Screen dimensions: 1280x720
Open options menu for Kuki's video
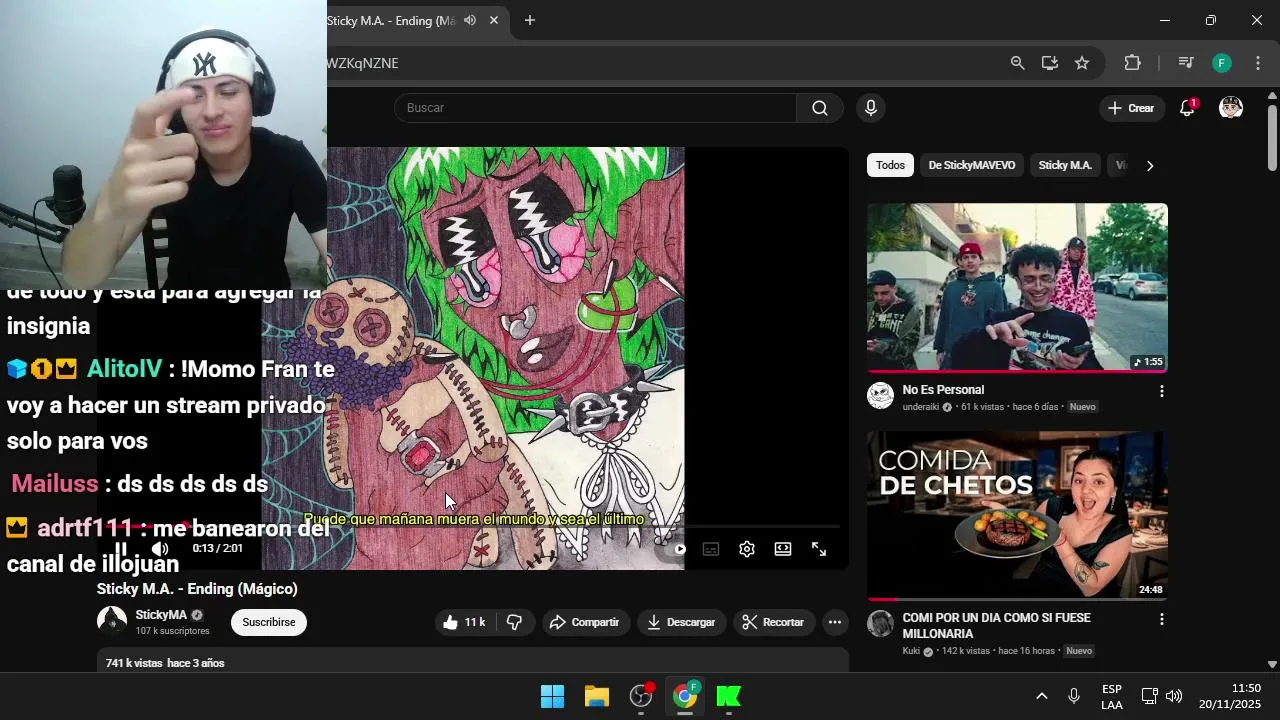click(x=1161, y=620)
